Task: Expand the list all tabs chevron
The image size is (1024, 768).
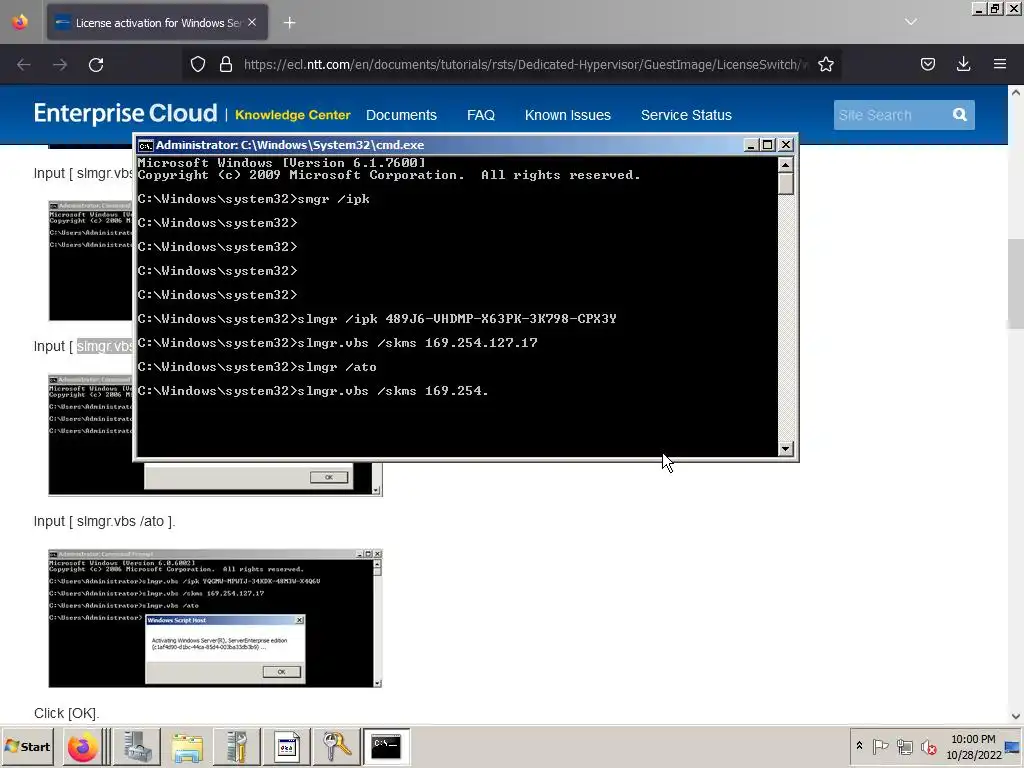Action: tap(911, 22)
